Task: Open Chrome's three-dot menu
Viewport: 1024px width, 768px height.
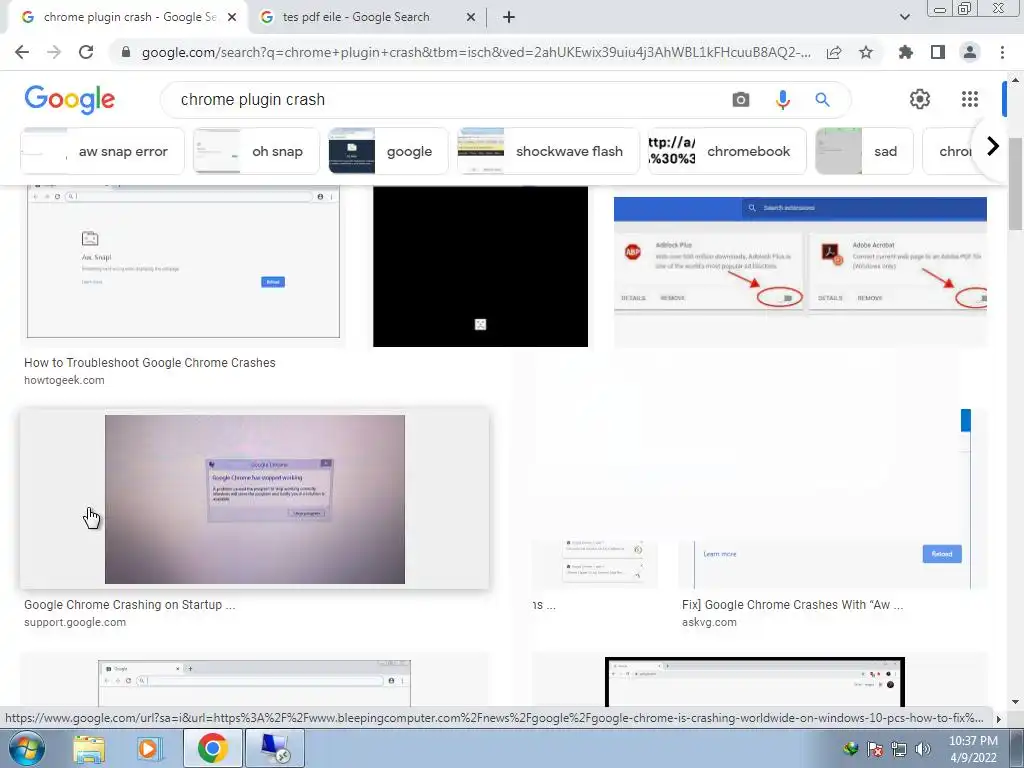Action: click(x=1002, y=52)
